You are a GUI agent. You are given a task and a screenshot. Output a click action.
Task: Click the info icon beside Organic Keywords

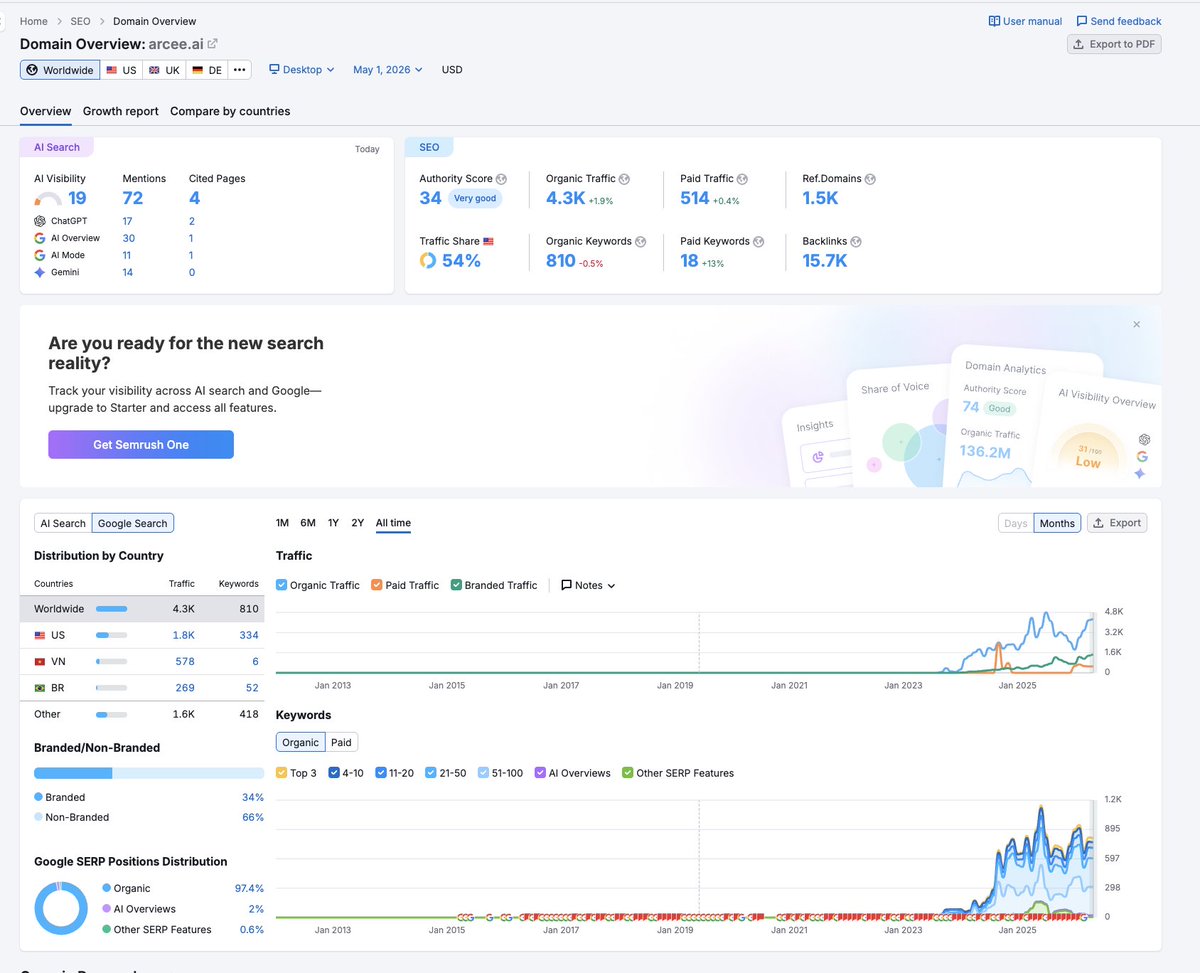[x=640, y=241]
